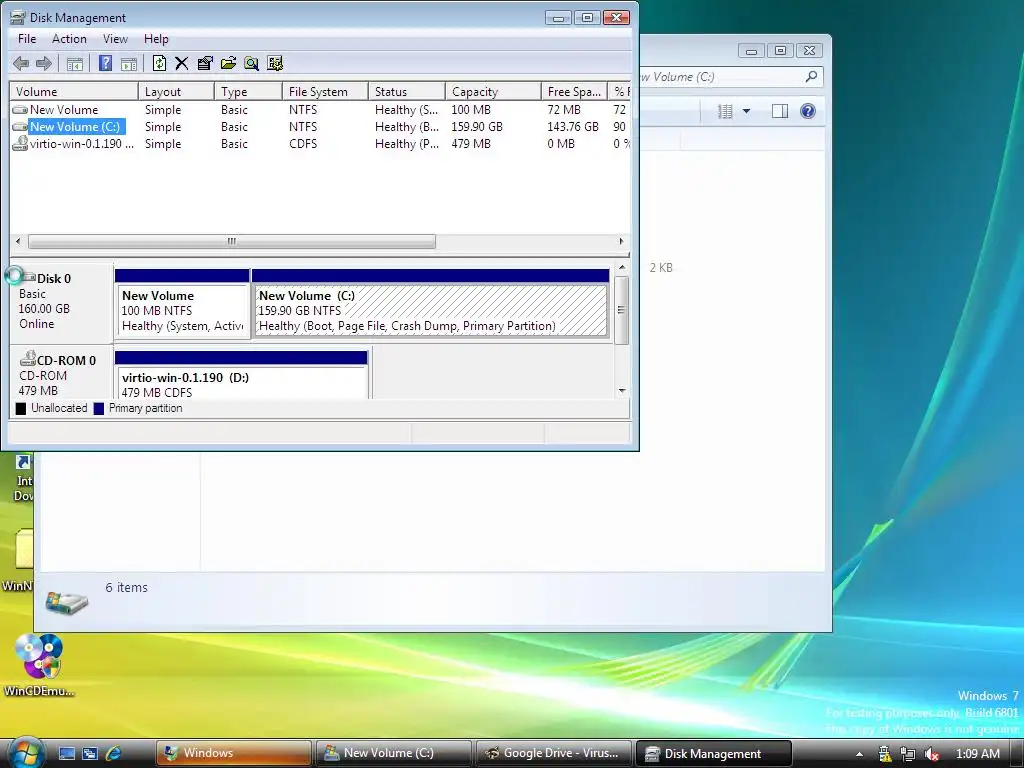Click Switch between windows quick launch icon

click(89, 753)
